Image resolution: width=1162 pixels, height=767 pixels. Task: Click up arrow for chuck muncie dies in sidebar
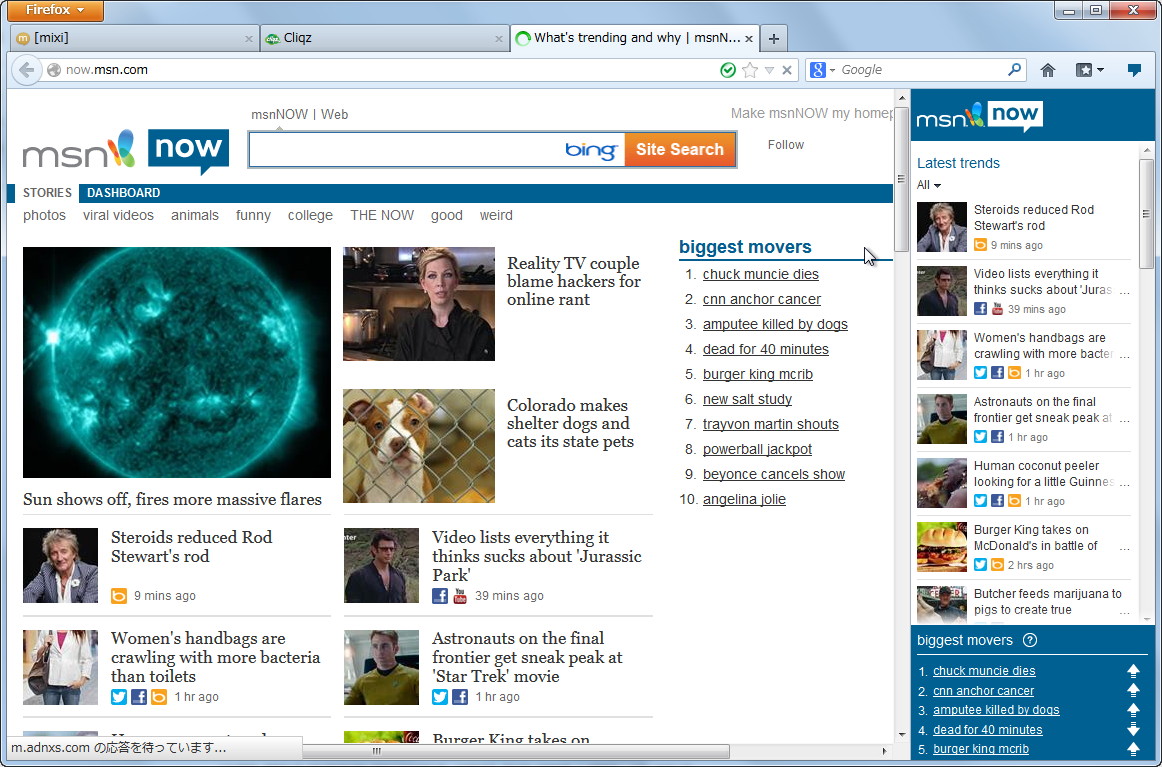point(1133,671)
